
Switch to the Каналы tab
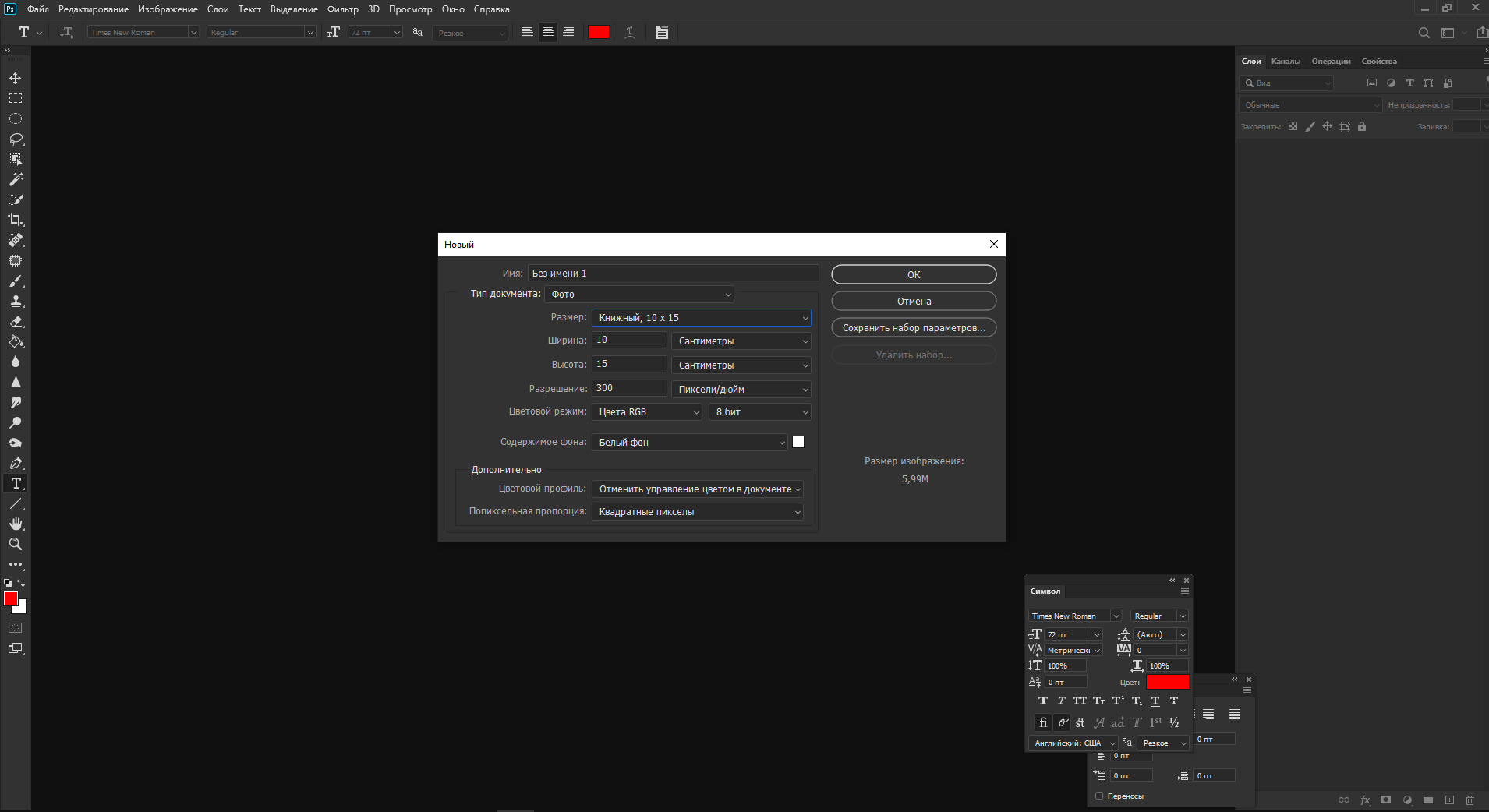(x=1286, y=62)
